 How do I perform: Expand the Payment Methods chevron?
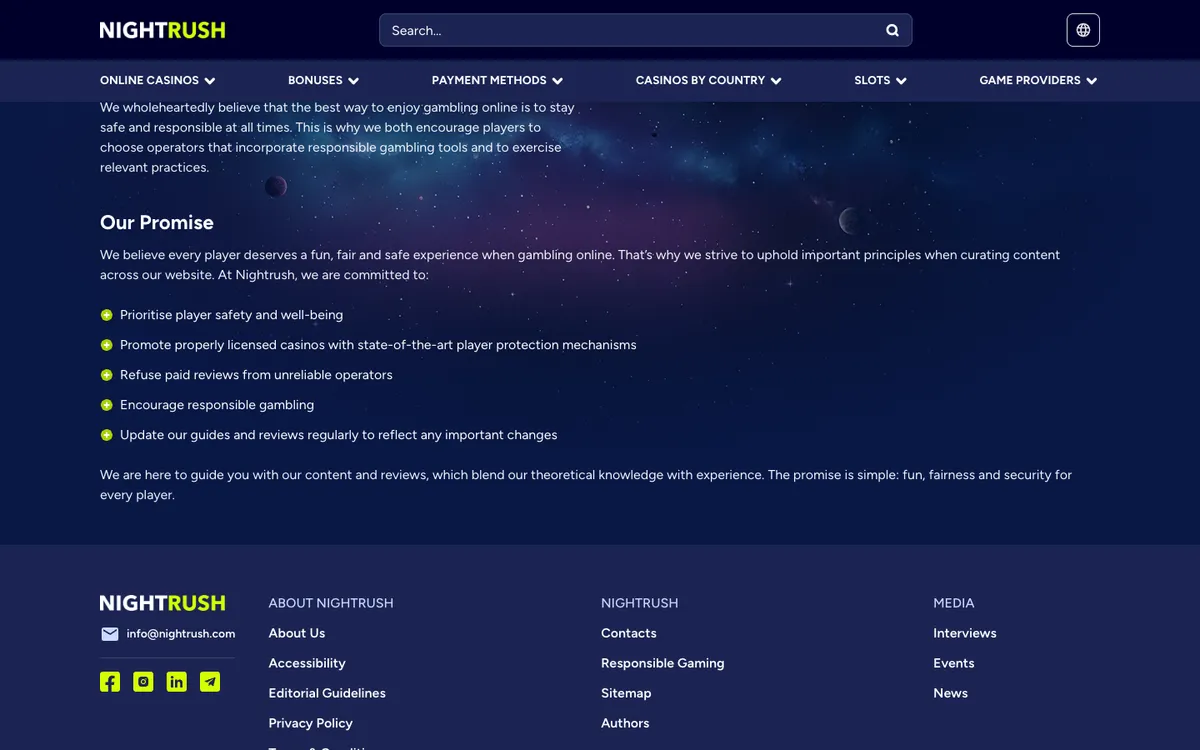coord(557,81)
